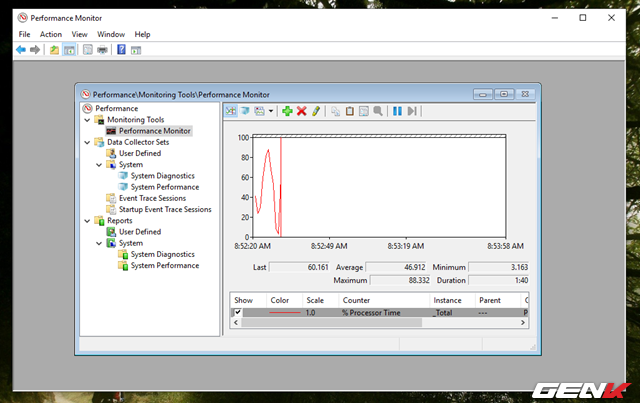
Task: Click Average value field 46.912
Action: pyautogui.click(x=396, y=267)
